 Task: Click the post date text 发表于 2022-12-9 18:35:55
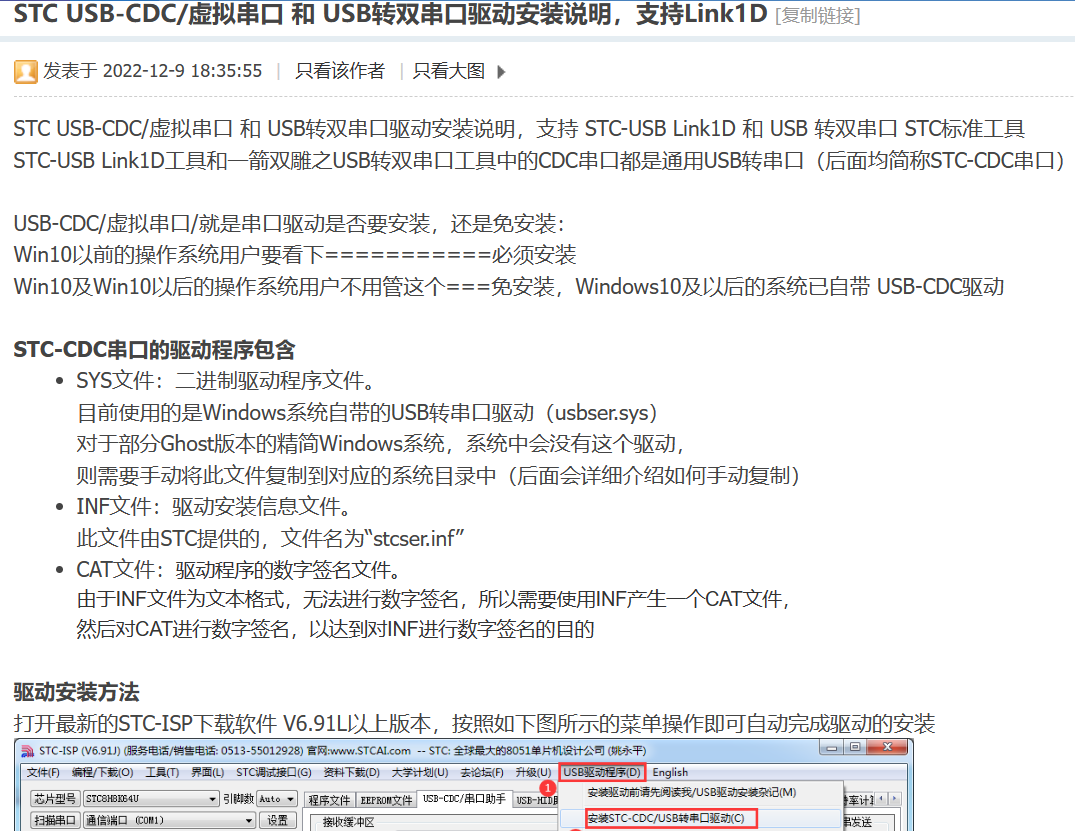(152, 71)
